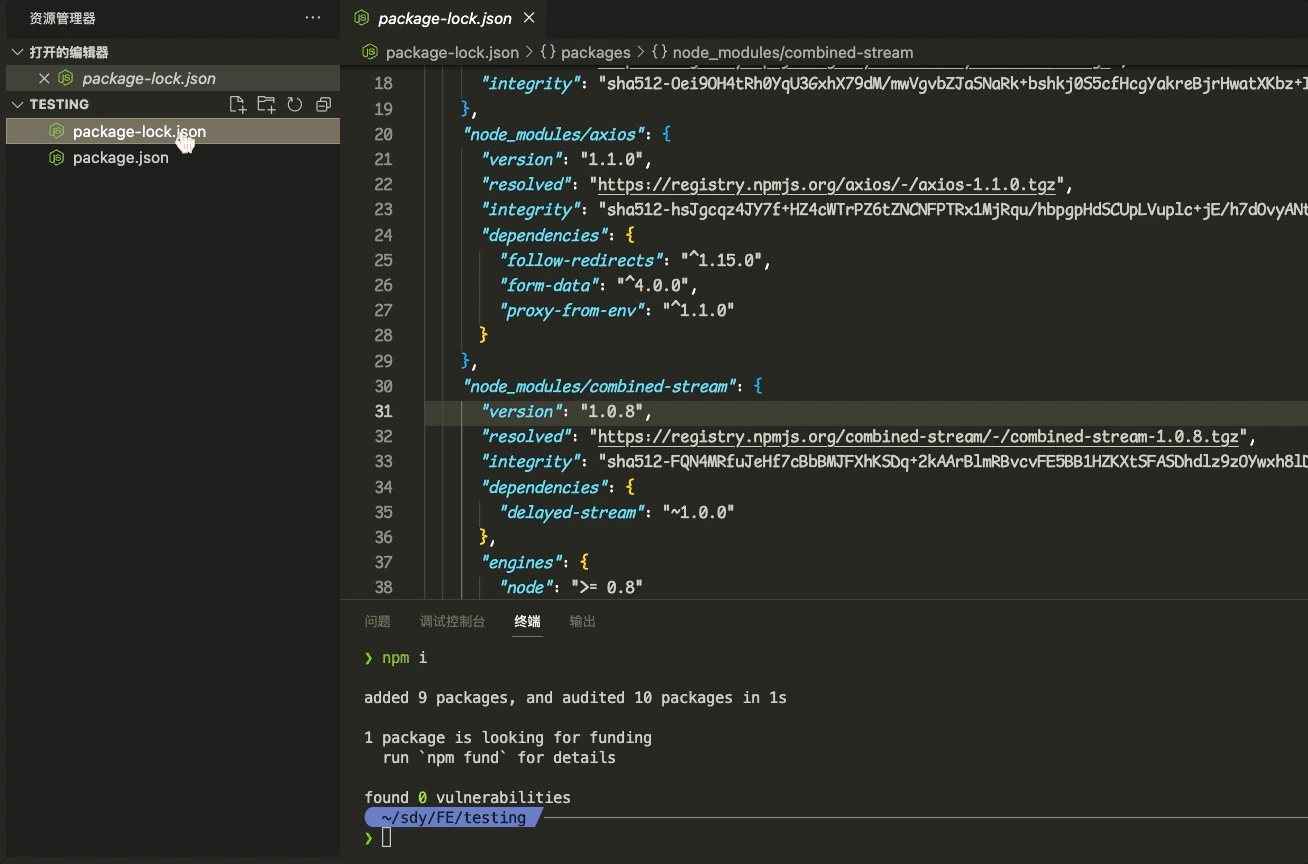Open the combined-stream-1.0.8.tgz registry link
The height and width of the screenshot is (864, 1308).
pyautogui.click(x=918, y=436)
